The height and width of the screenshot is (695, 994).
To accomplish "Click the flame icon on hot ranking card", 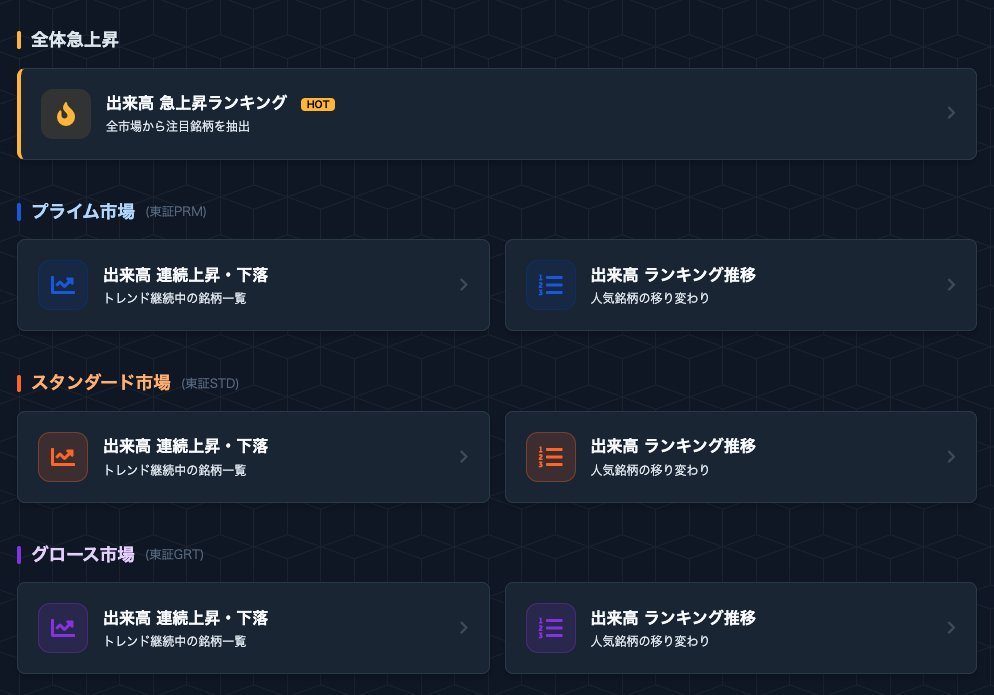I will point(66,114).
